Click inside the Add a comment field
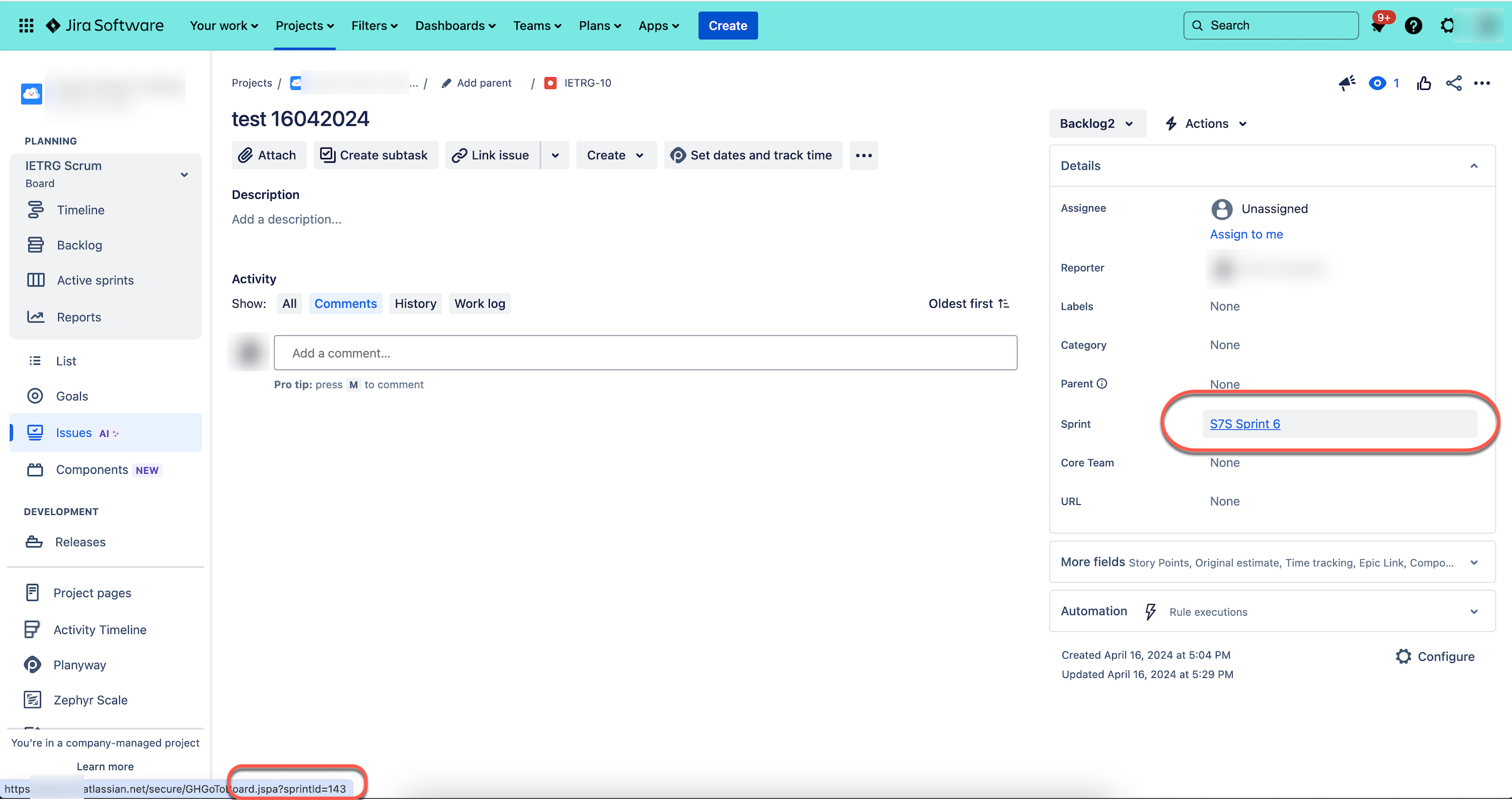This screenshot has width=1512, height=800. [645, 353]
